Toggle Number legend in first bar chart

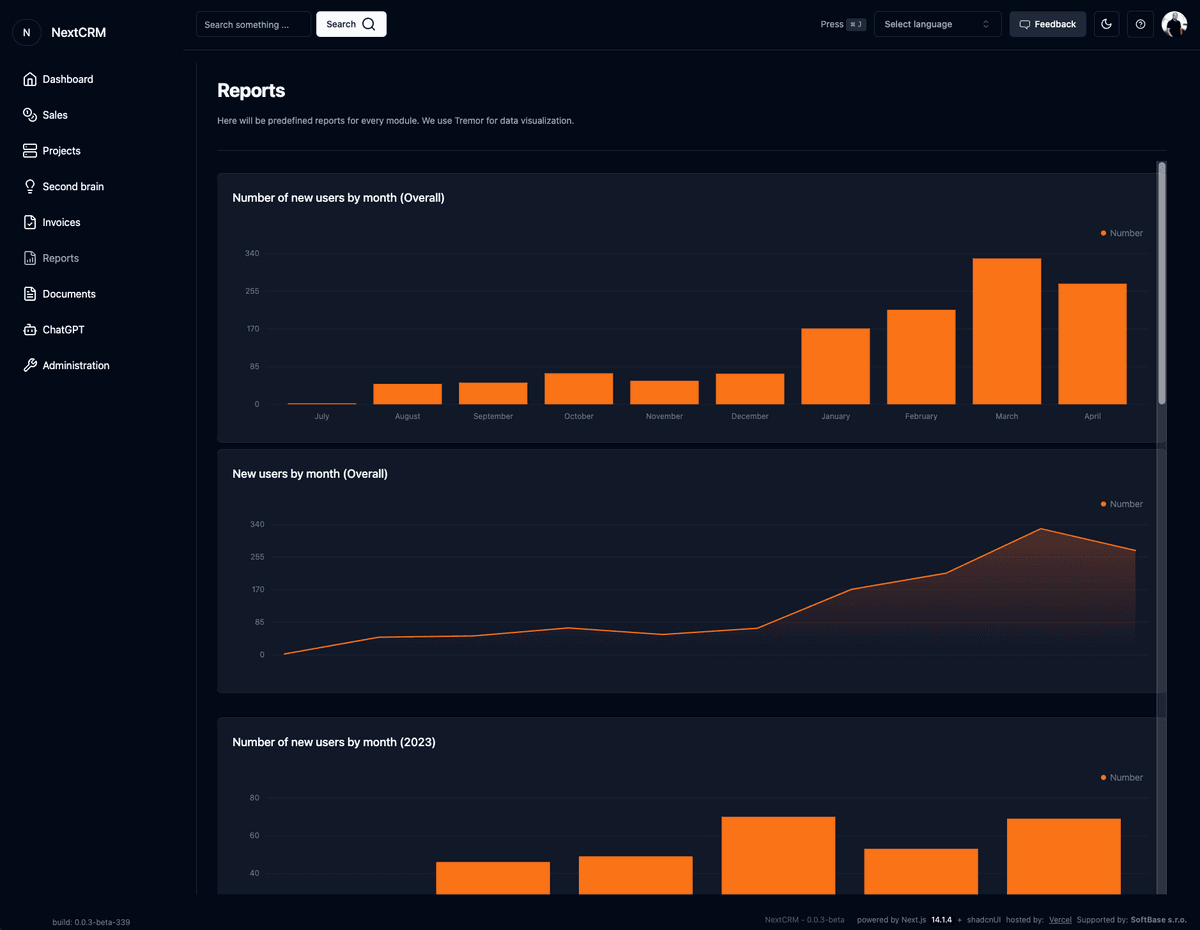point(1121,233)
